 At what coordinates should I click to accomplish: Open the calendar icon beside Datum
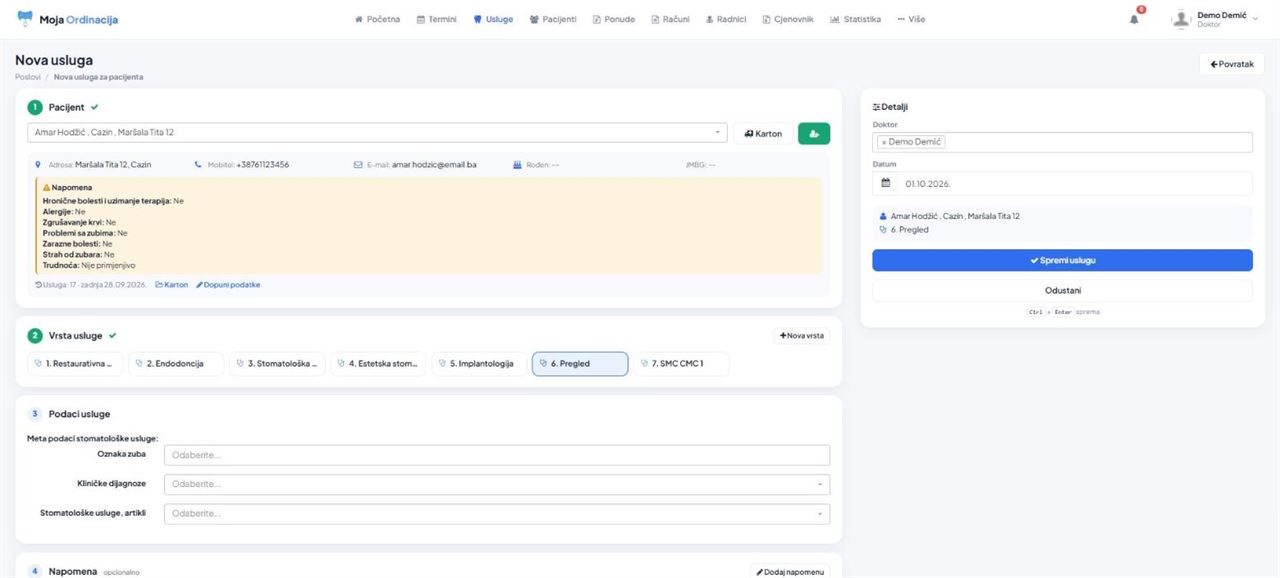tap(885, 184)
